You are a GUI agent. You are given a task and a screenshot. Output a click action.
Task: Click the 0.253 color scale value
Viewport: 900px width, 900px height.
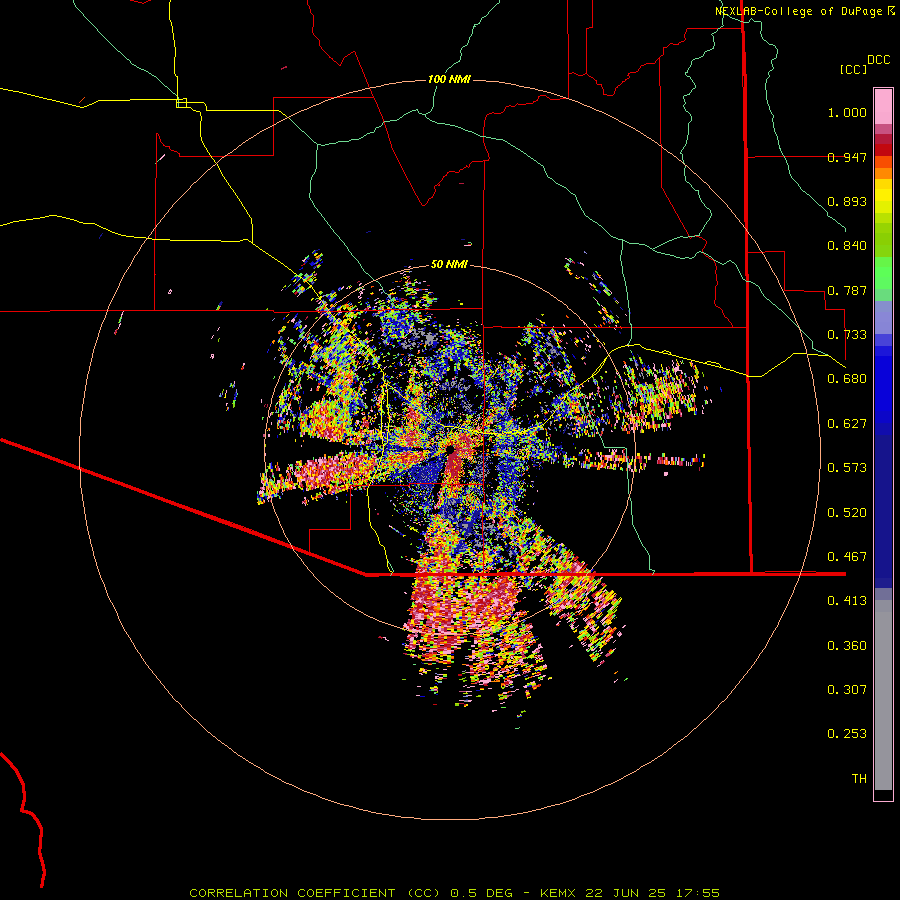coord(847,734)
